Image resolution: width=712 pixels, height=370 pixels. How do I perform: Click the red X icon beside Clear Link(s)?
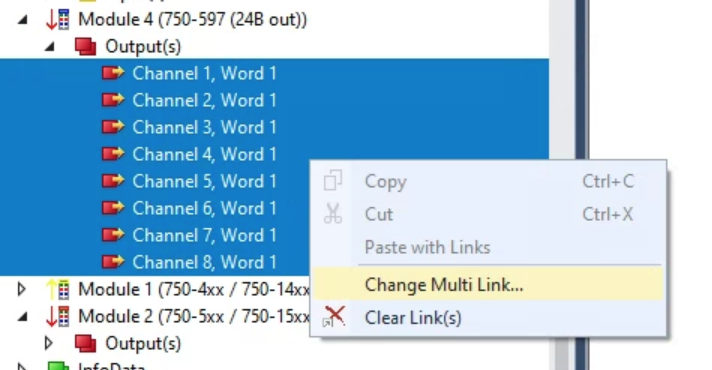334,316
